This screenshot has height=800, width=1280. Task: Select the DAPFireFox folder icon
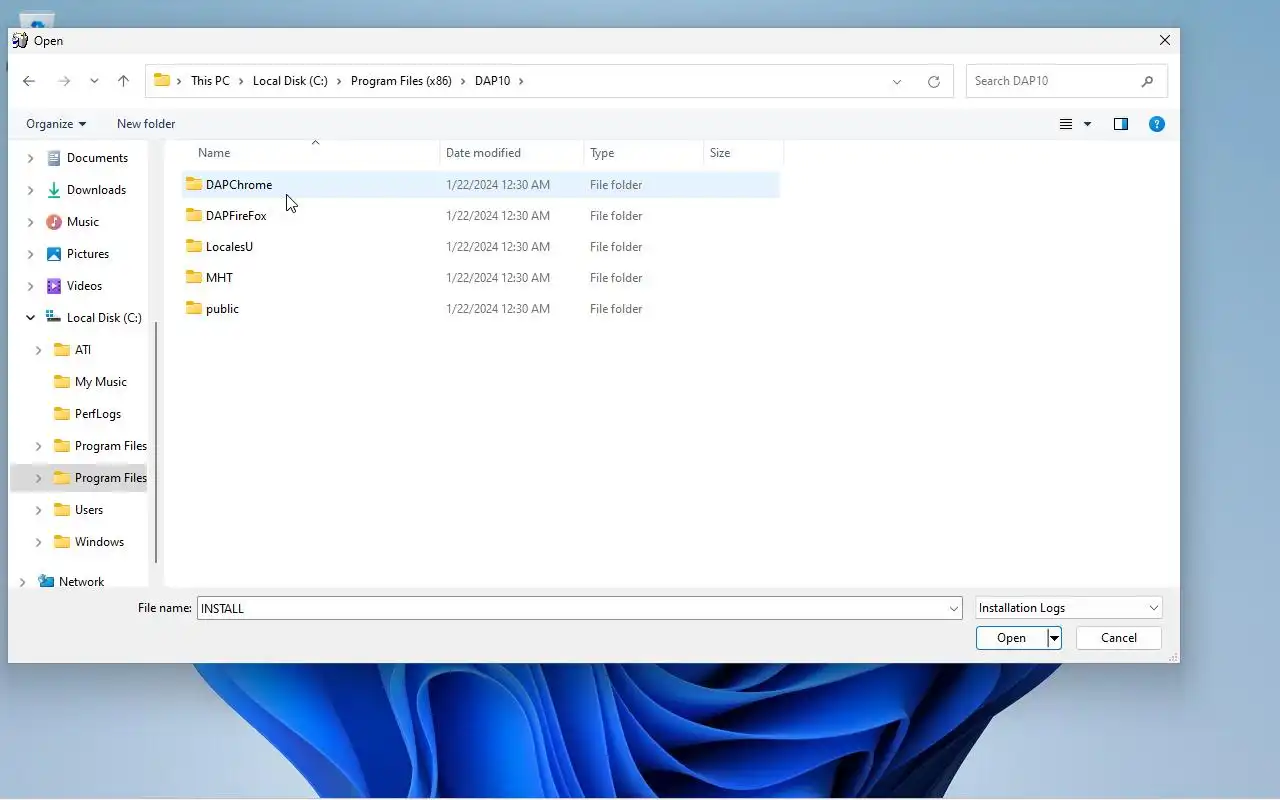194,215
